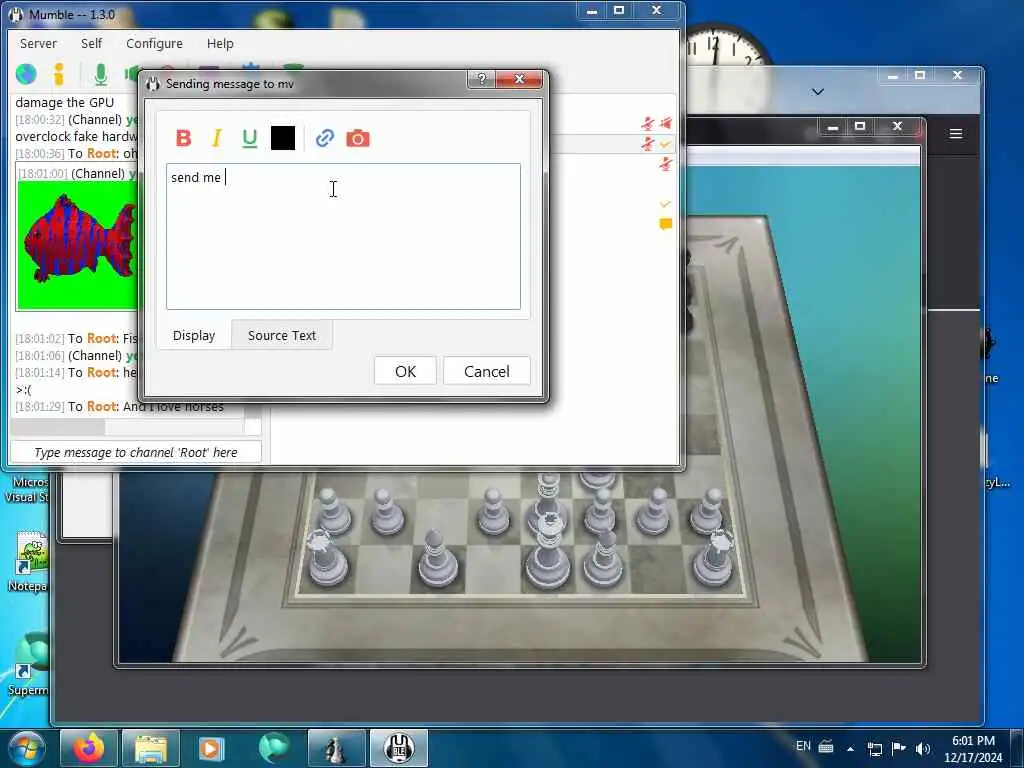The height and width of the screenshot is (768, 1024).
Task: Toggle underline formatting in message dialog
Action: (x=249, y=138)
